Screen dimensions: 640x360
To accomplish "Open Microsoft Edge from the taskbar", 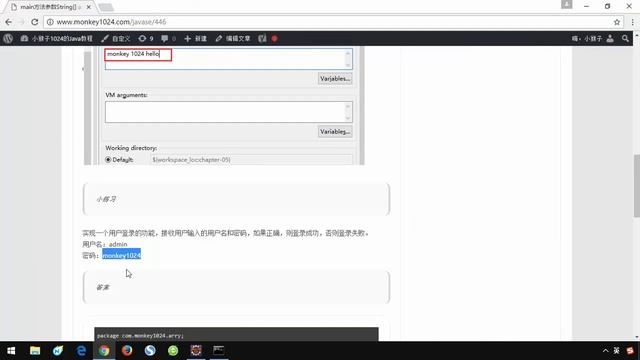I will pos(81,351).
